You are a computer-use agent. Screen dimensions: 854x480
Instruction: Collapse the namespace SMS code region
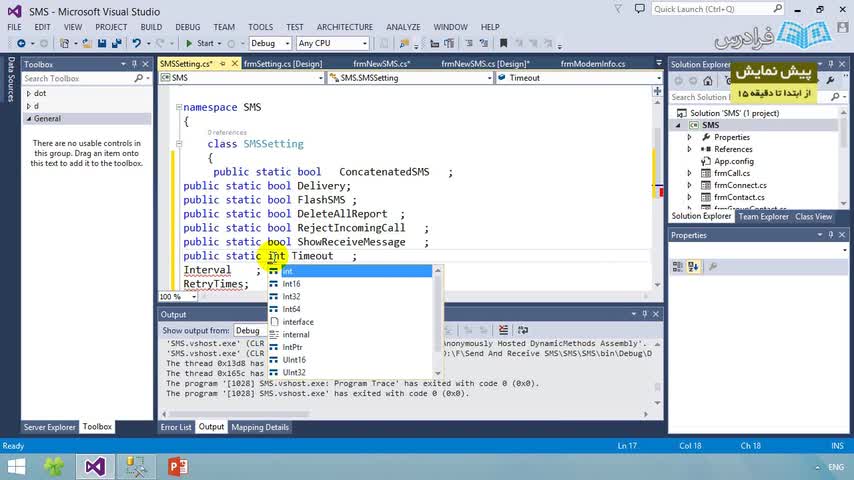coord(179,107)
